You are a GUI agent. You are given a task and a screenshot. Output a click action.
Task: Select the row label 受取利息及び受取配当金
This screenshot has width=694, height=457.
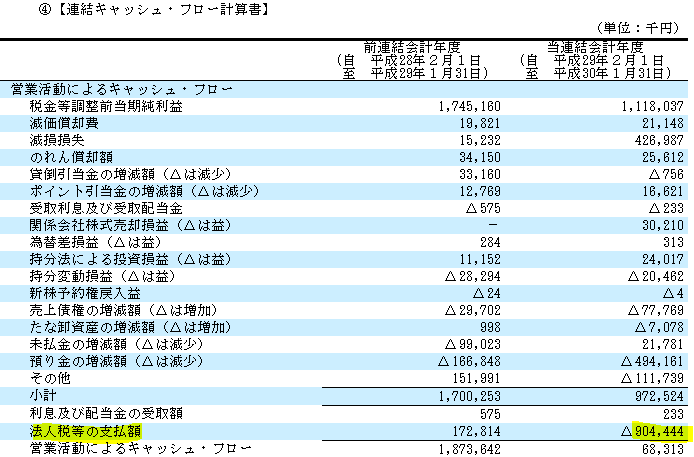pos(106,208)
